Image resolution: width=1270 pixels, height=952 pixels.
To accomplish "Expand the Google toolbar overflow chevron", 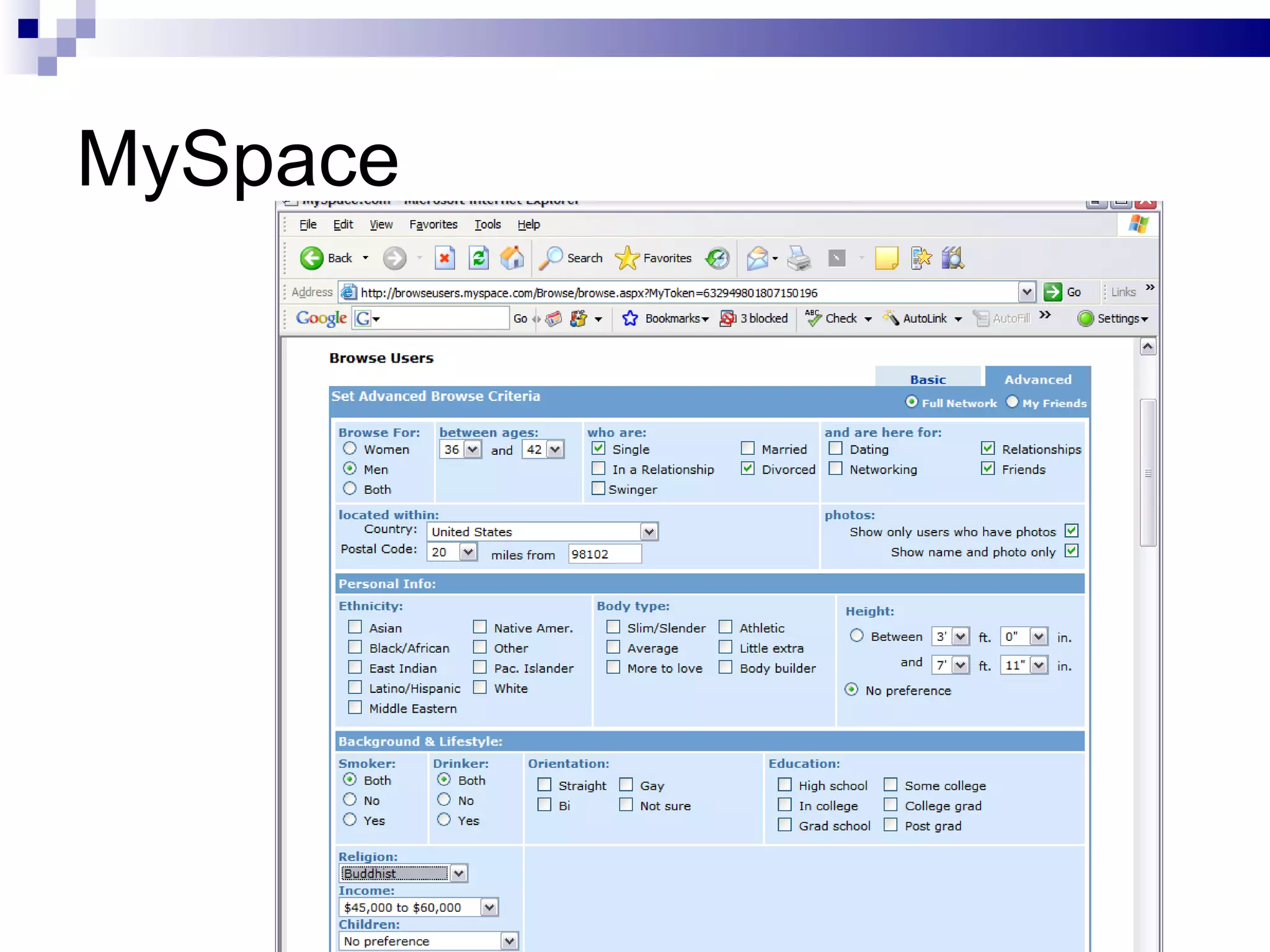I will [1045, 315].
